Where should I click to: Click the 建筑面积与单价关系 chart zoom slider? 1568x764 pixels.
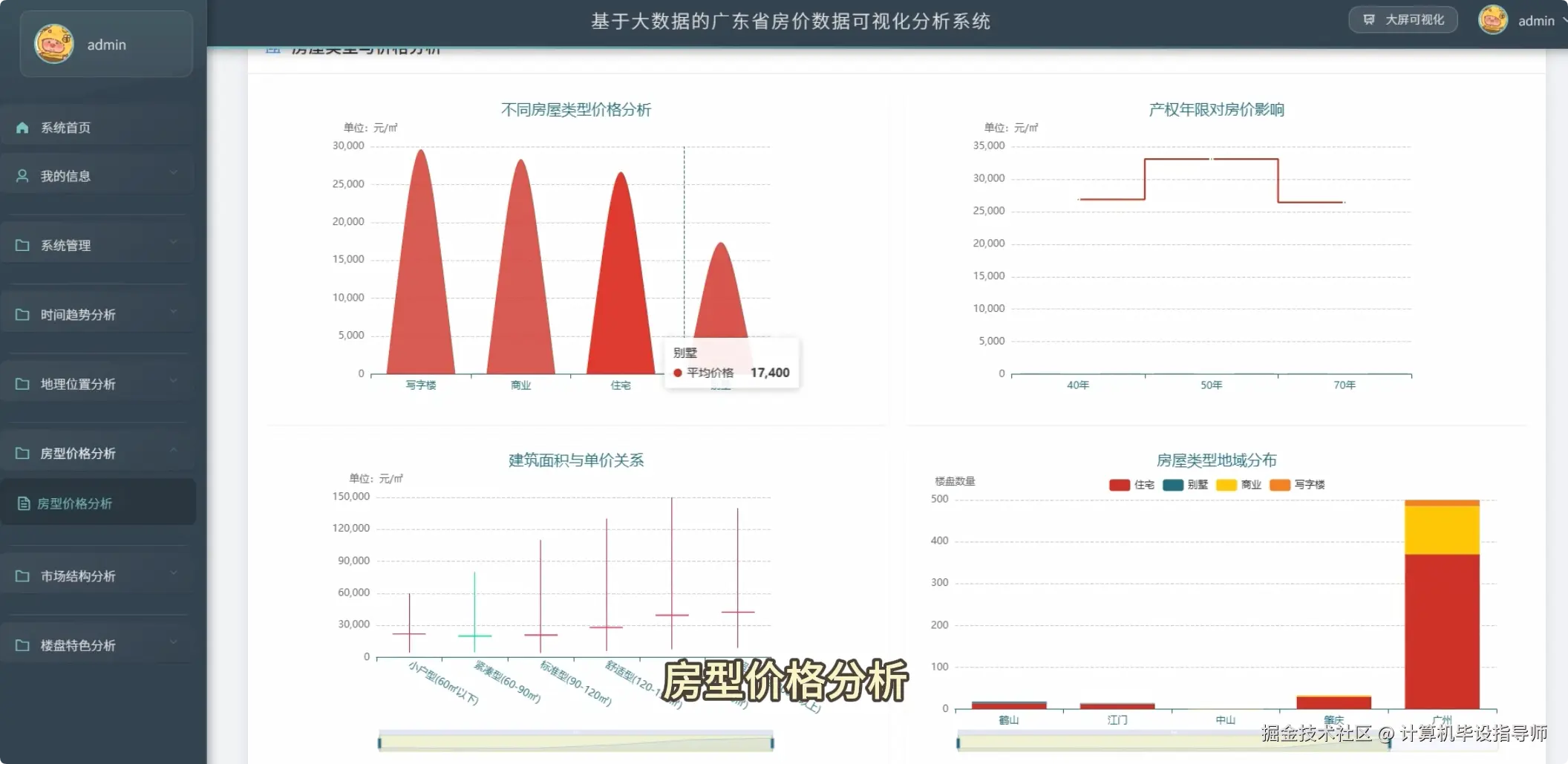pos(575,742)
